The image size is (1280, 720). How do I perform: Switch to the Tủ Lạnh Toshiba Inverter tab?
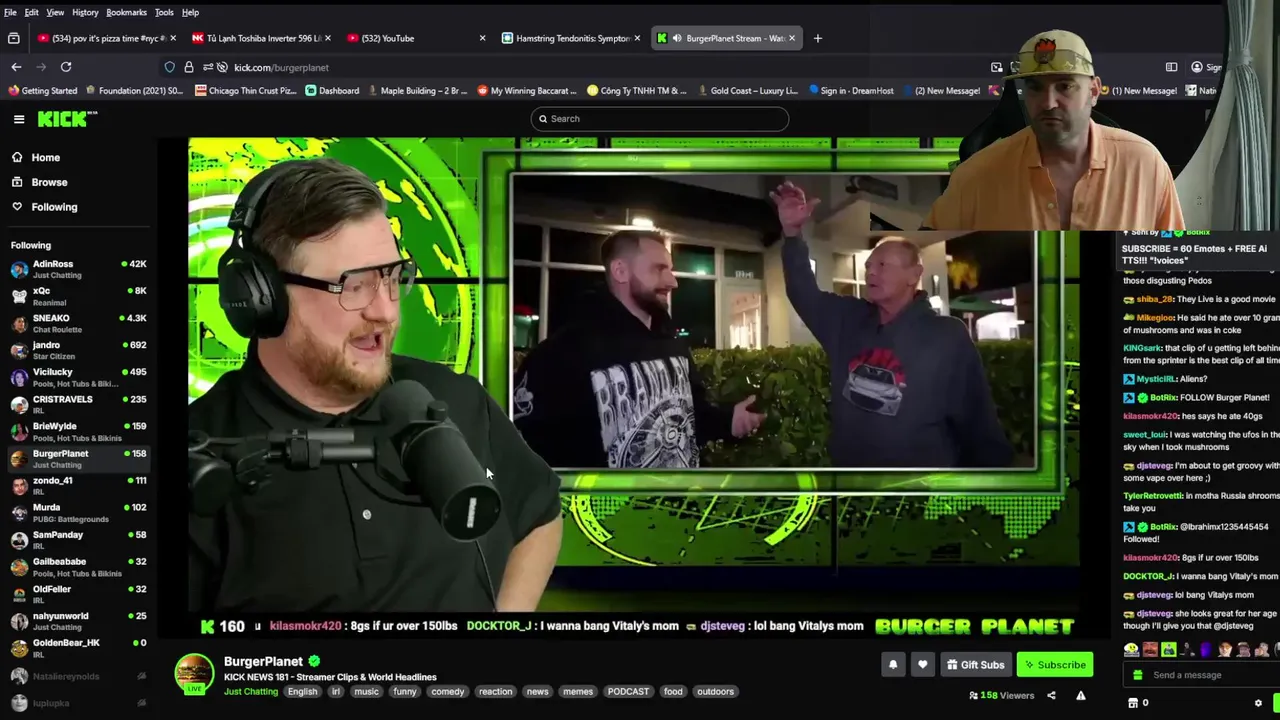coord(262,38)
